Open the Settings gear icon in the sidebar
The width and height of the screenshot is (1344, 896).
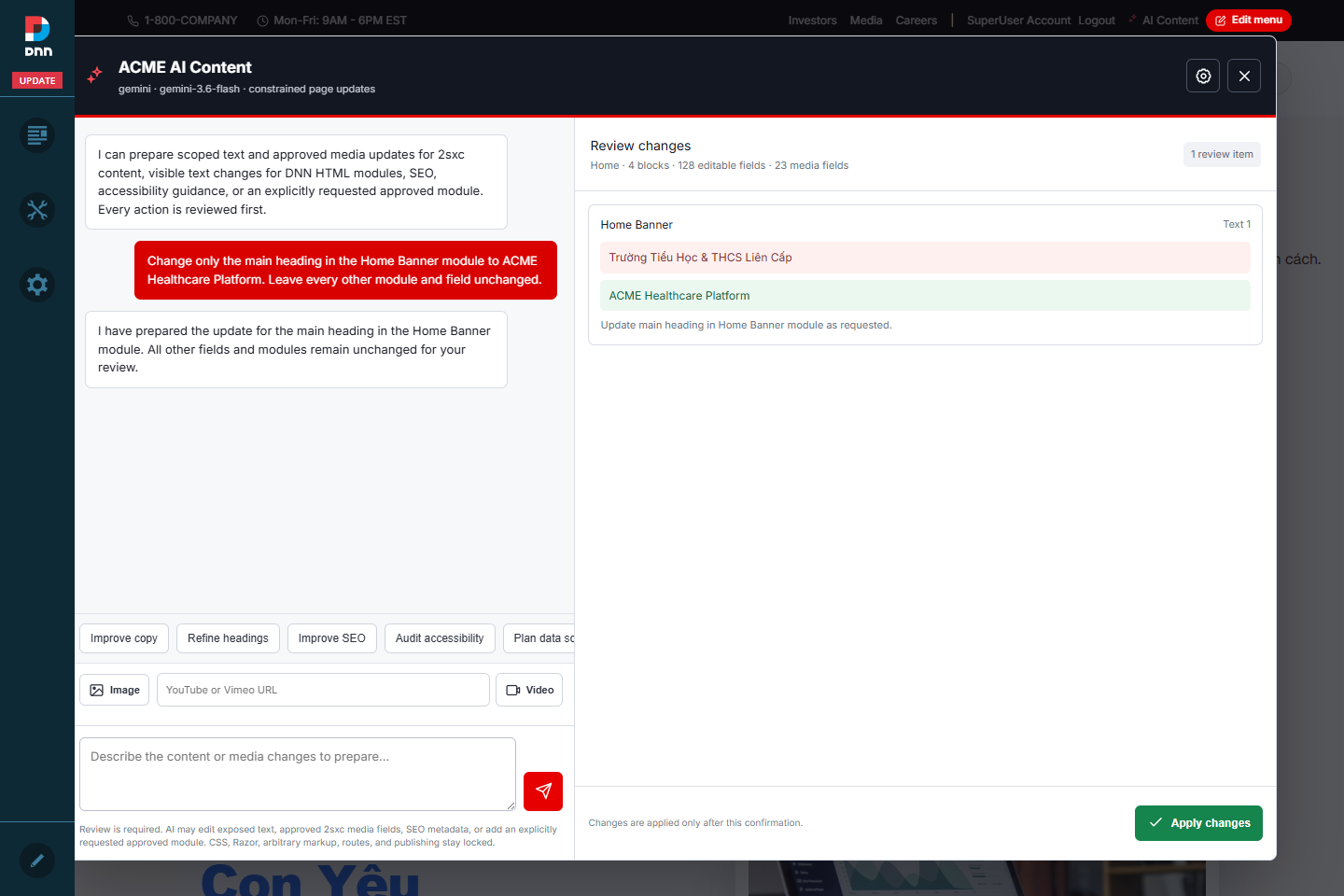coord(37,285)
